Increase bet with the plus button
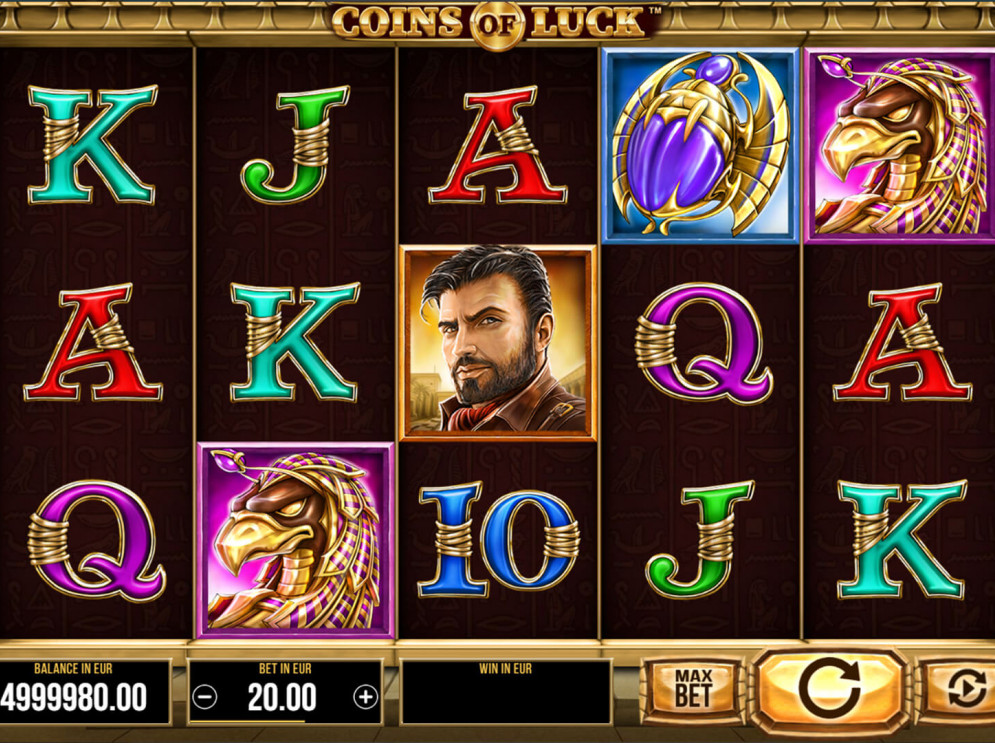This screenshot has height=743, width=995. [365, 697]
